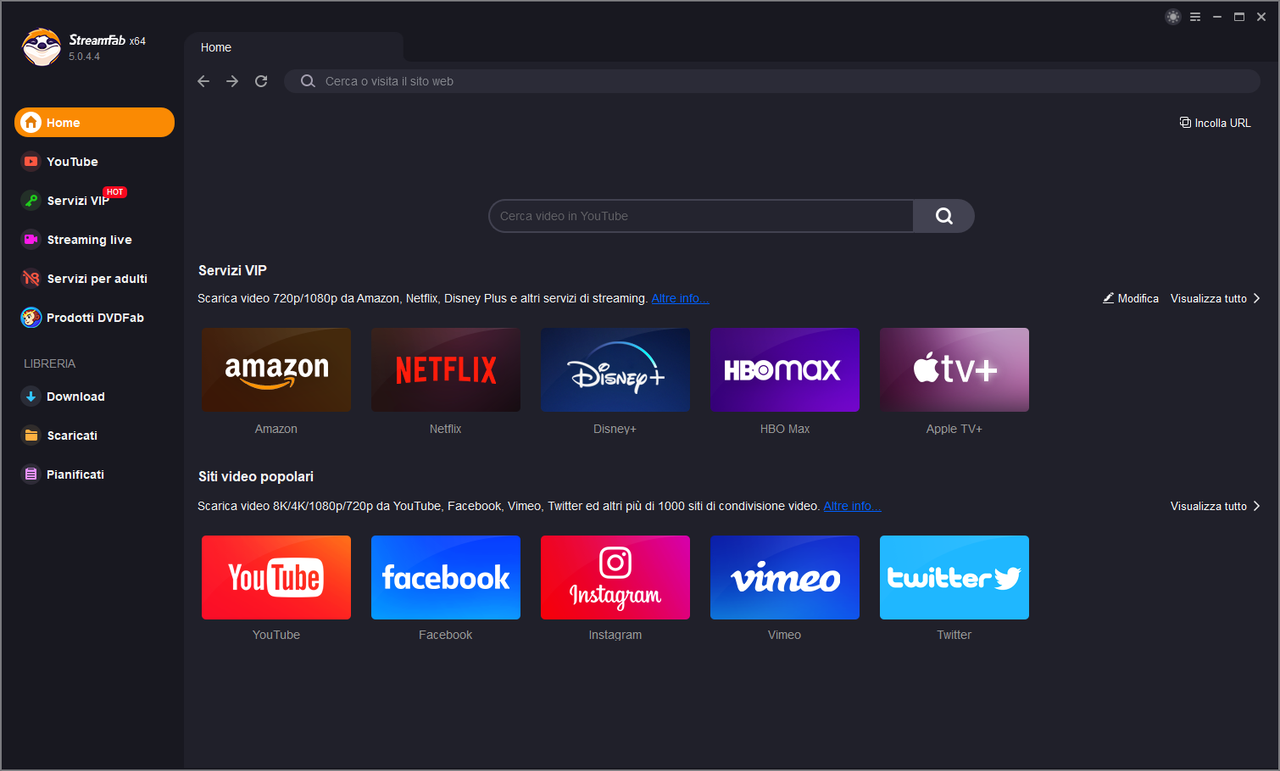
Task: Click the Netflix caption under tile
Action: tap(445, 429)
